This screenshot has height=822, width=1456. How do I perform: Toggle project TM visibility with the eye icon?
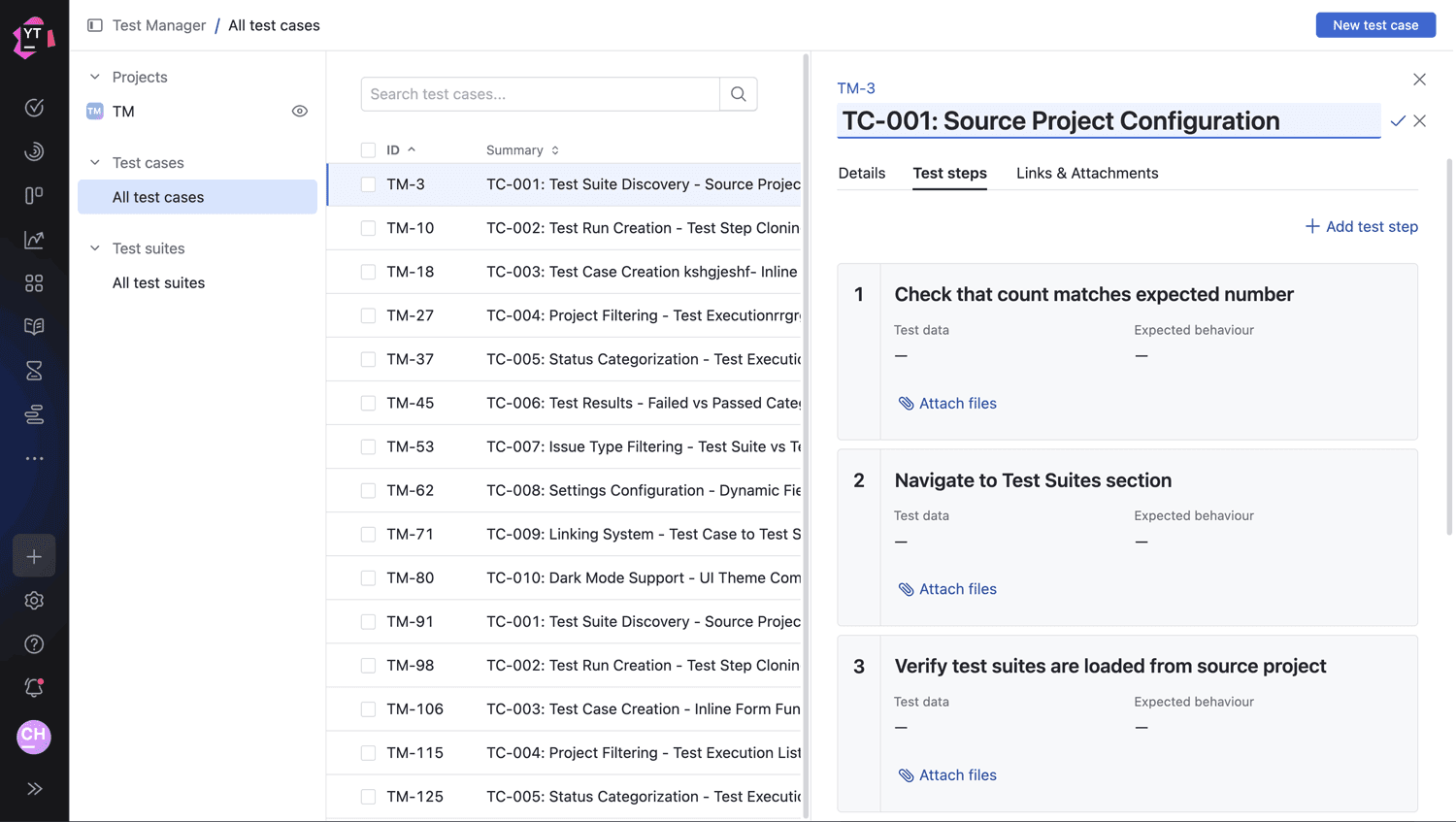300,111
